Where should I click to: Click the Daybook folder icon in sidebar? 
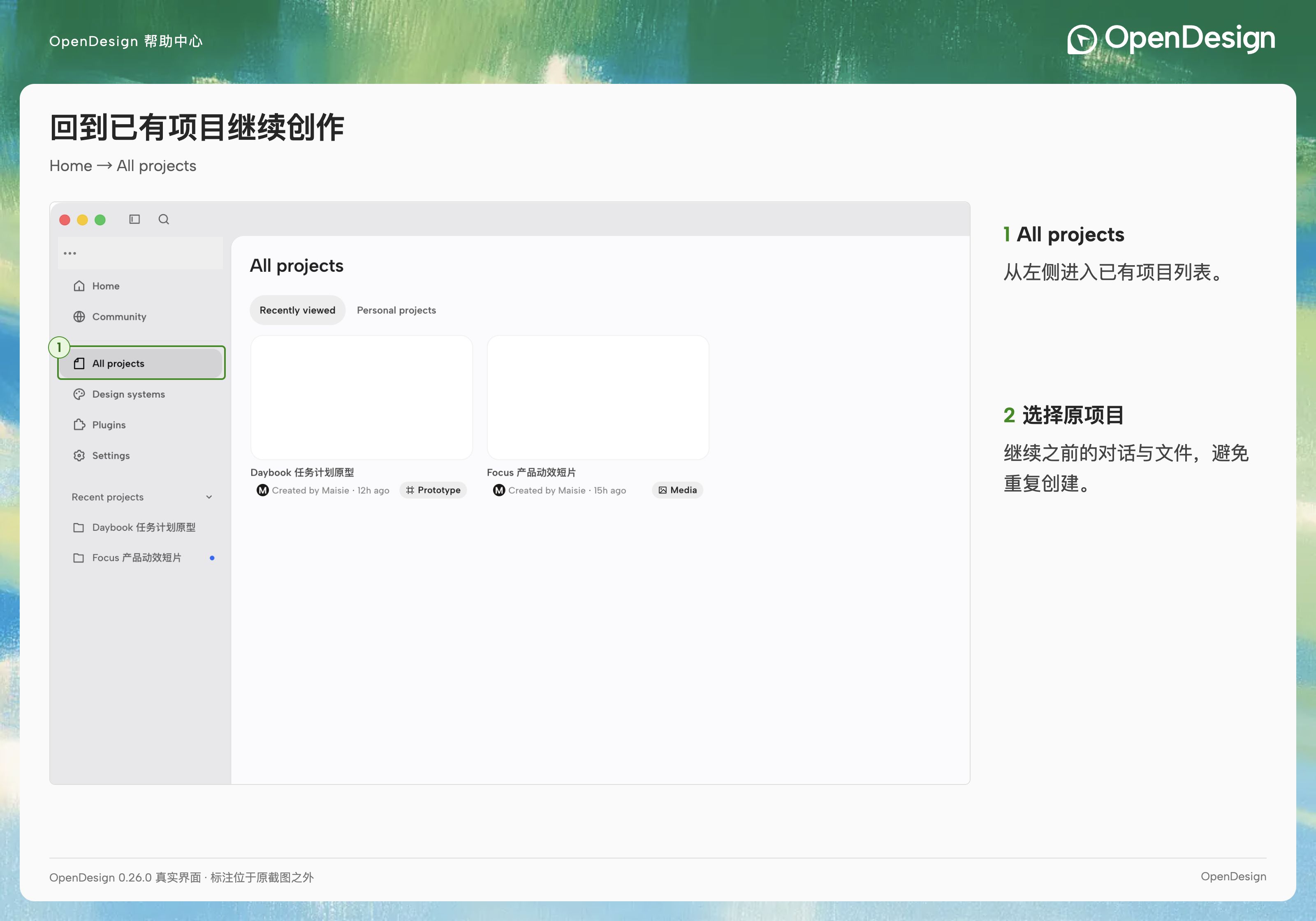(x=79, y=528)
